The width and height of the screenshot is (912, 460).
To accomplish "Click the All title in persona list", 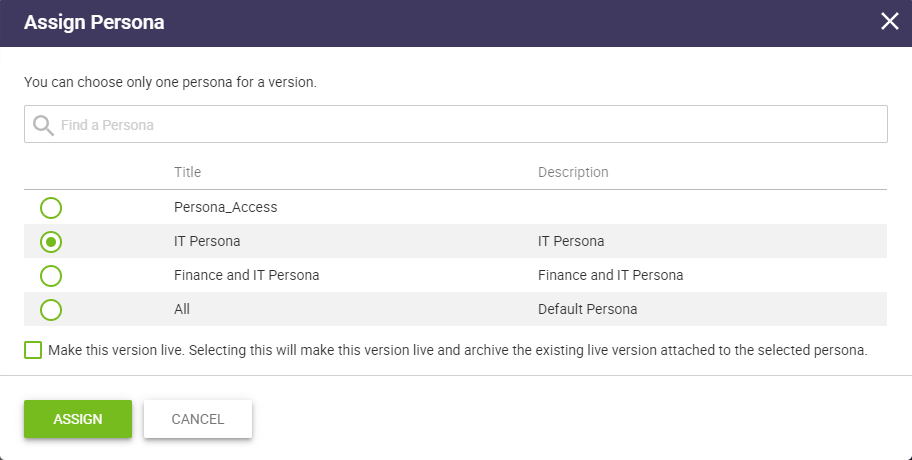I will point(182,309).
